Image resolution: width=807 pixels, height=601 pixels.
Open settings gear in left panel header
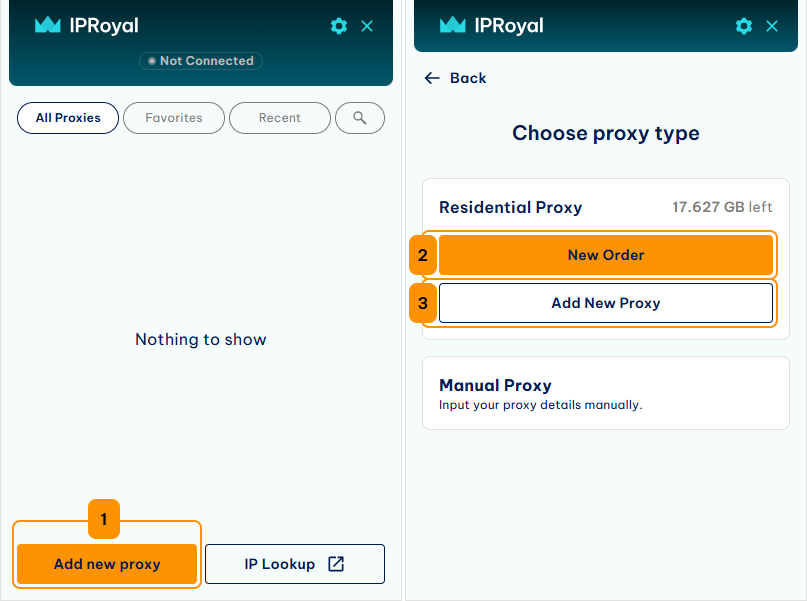point(339,26)
